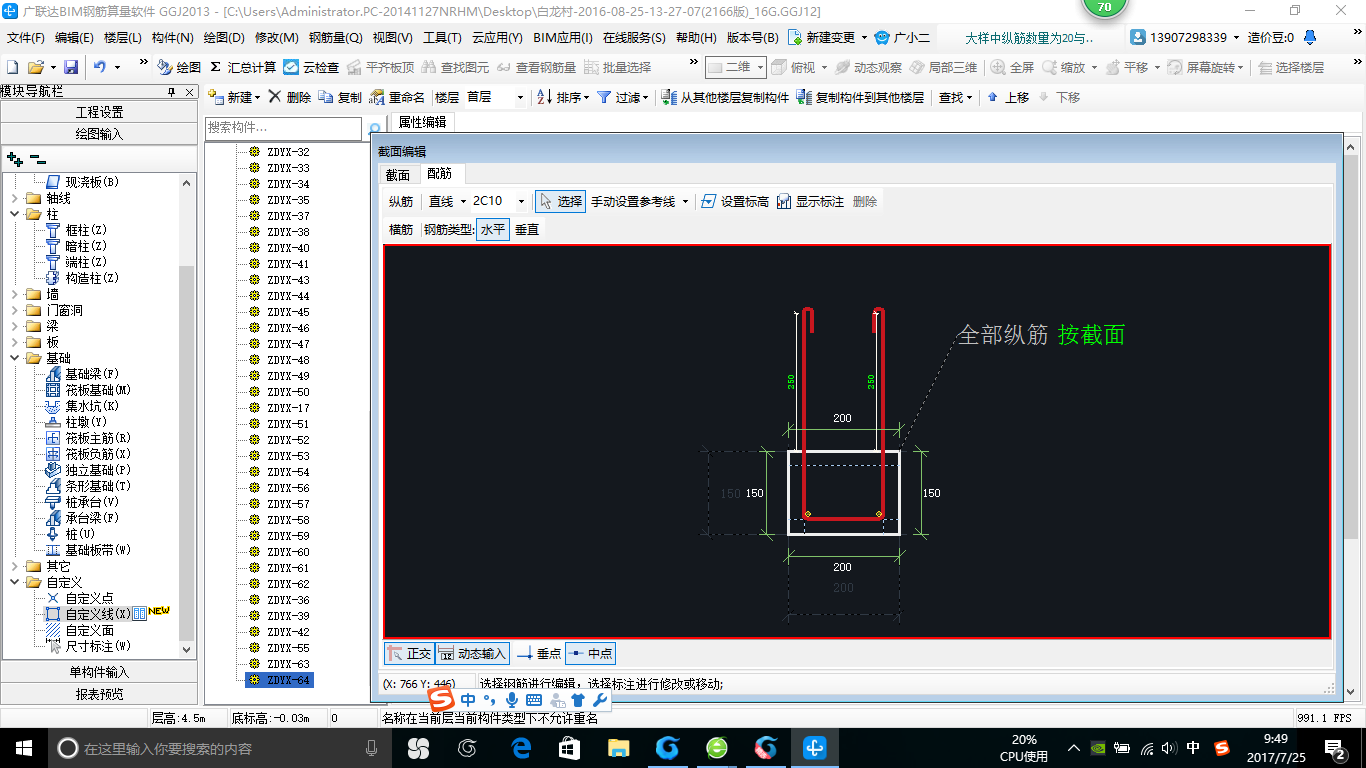
Task: Click the new file icon
Action: pos(13,67)
